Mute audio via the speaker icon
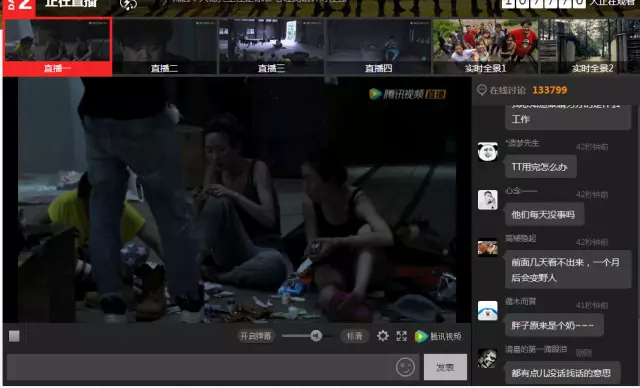The height and width of the screenshot is (388, 640). point(316,336)
